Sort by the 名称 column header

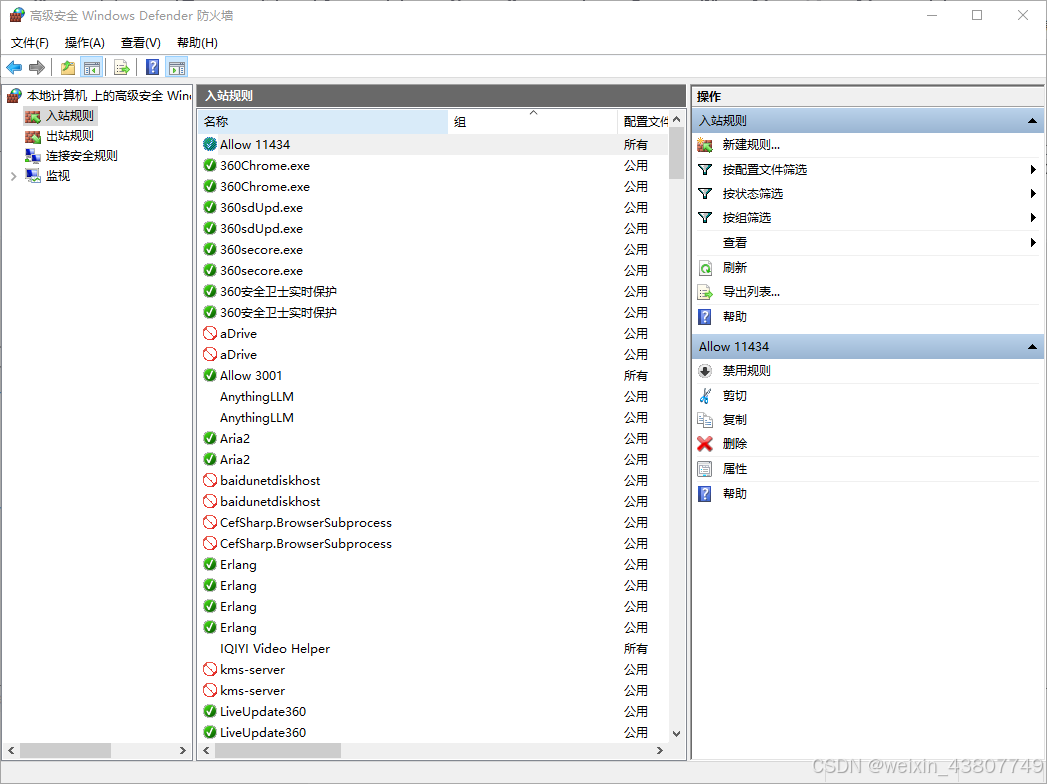[x=323, y=122]
